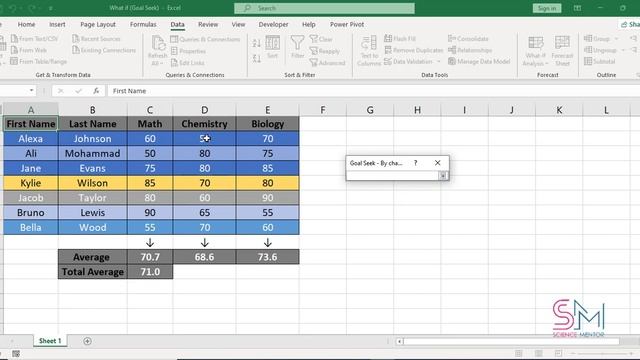Click Refresh All button

pyautogui.click(x=158, y=51)
